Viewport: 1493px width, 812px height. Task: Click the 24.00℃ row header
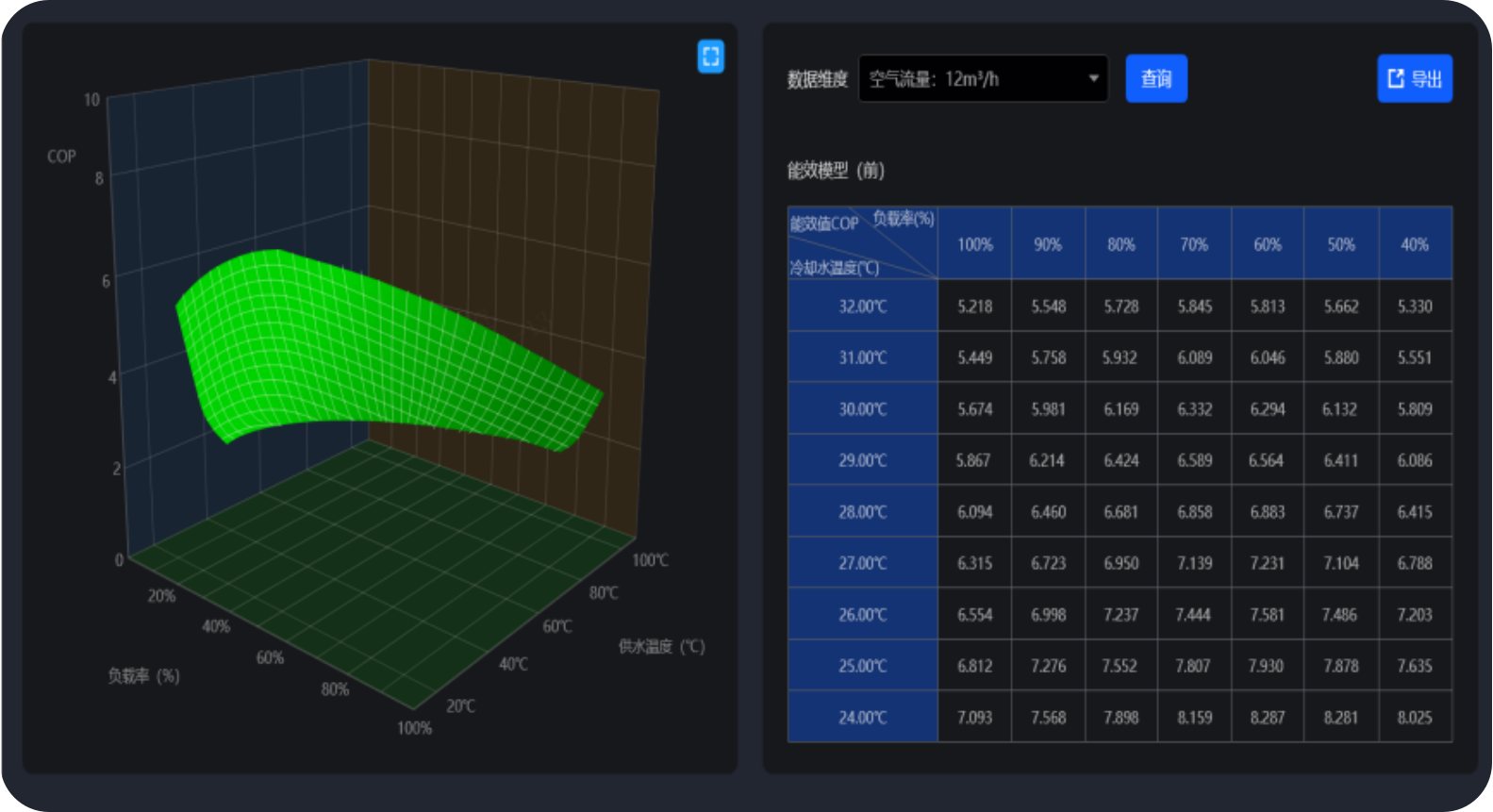pos(863,717)
